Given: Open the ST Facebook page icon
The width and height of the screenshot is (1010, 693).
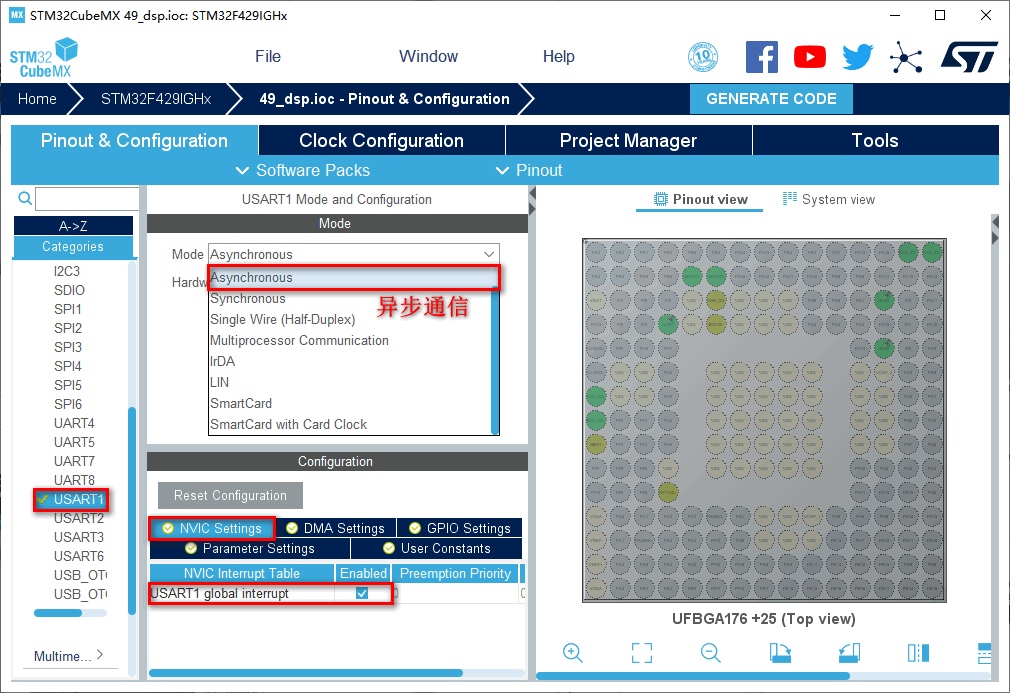Looking at the screenshot, I should click(x=762, y=57).
